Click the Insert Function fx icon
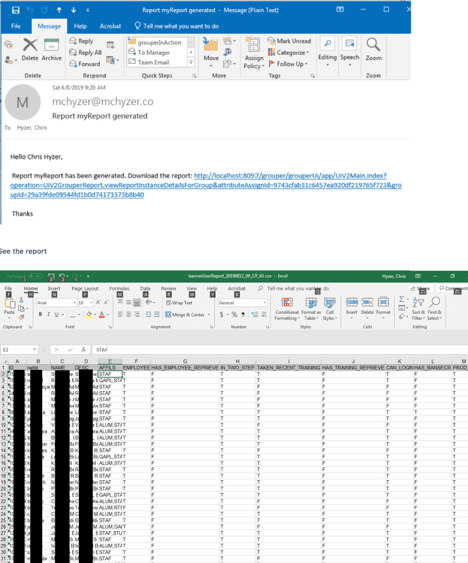The height and width of the screenshot is (563, 468). coord(83,349)
